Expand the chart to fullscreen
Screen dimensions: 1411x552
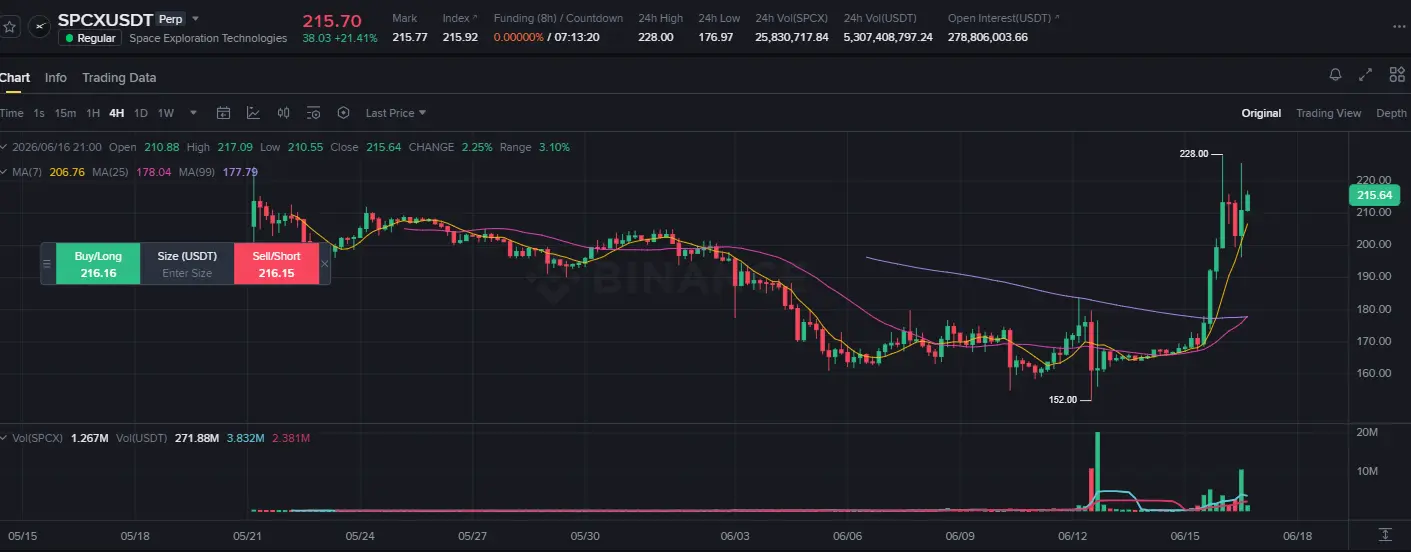pos(1366,75)
